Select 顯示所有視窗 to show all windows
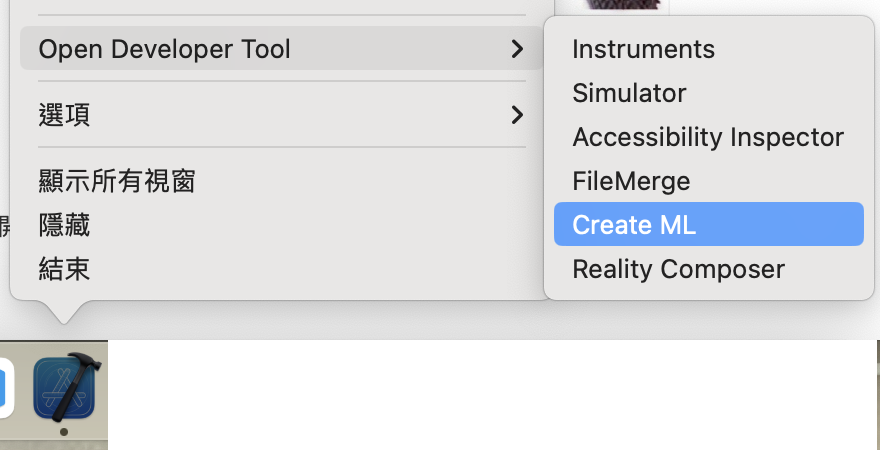 (117, 181)
